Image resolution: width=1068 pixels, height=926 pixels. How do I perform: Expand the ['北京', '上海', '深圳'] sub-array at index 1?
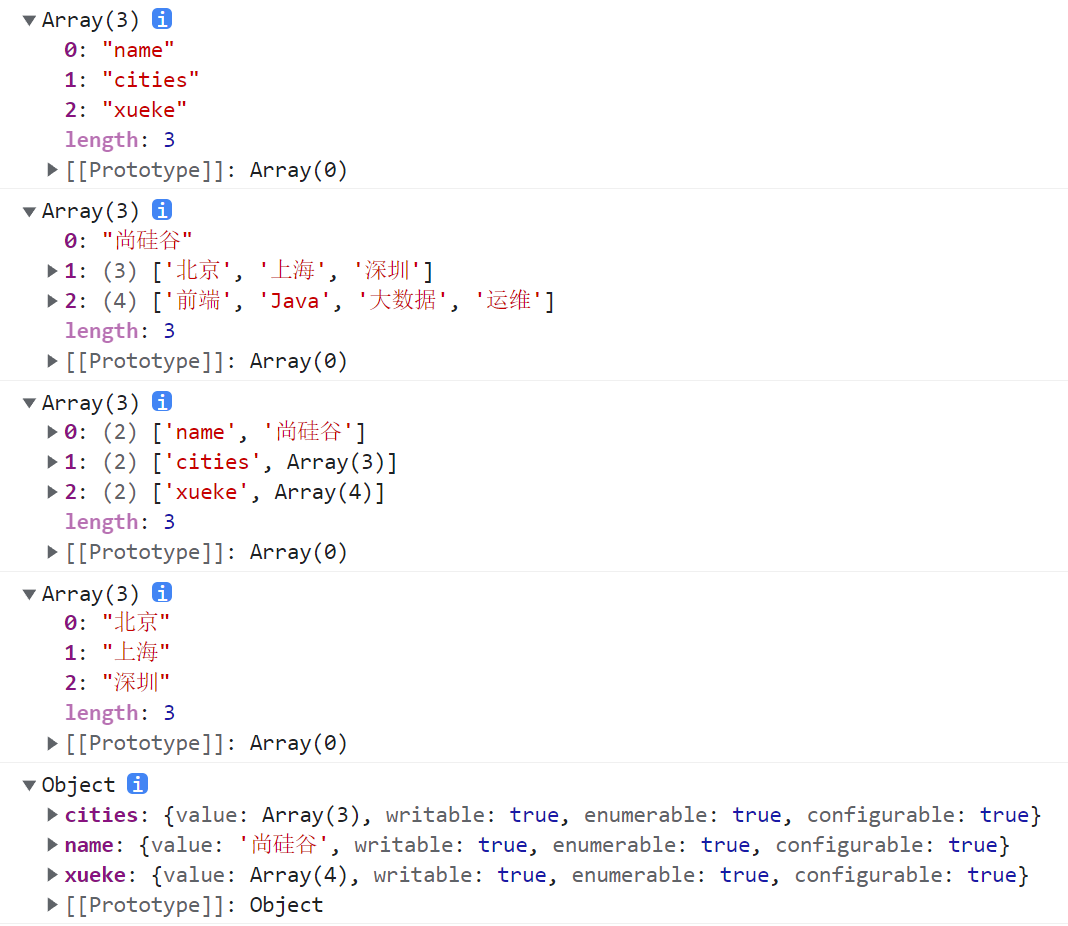pyautogui.click(x=53, y=270)
